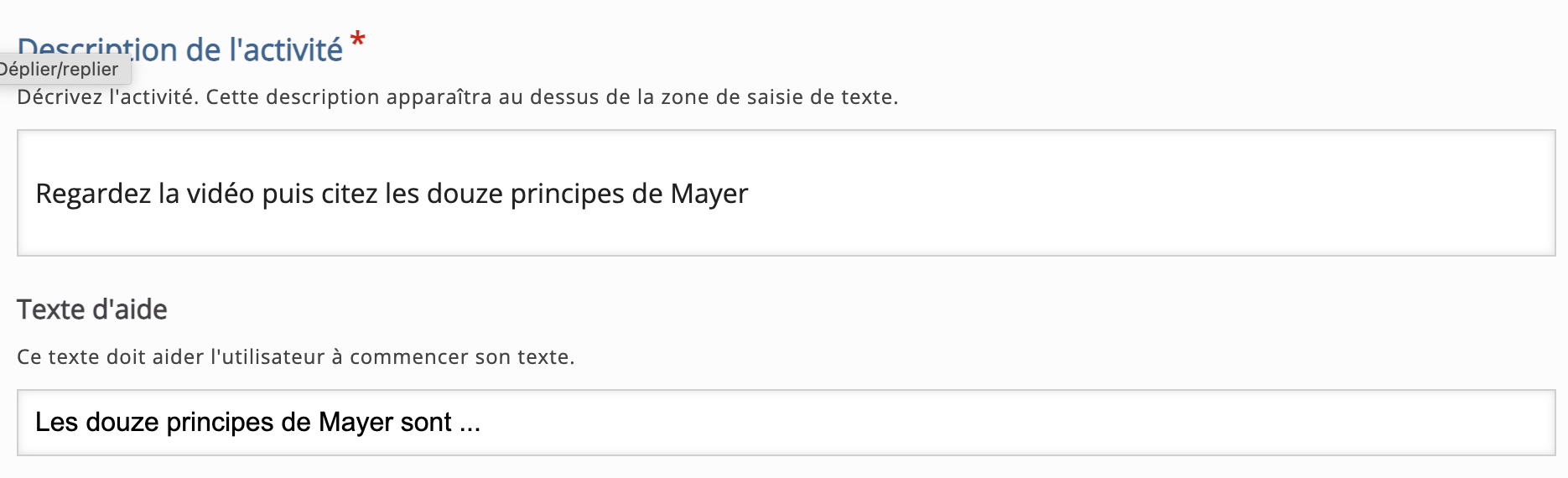Click the hint text "Décrivez l'activité"

click(106, 97)
